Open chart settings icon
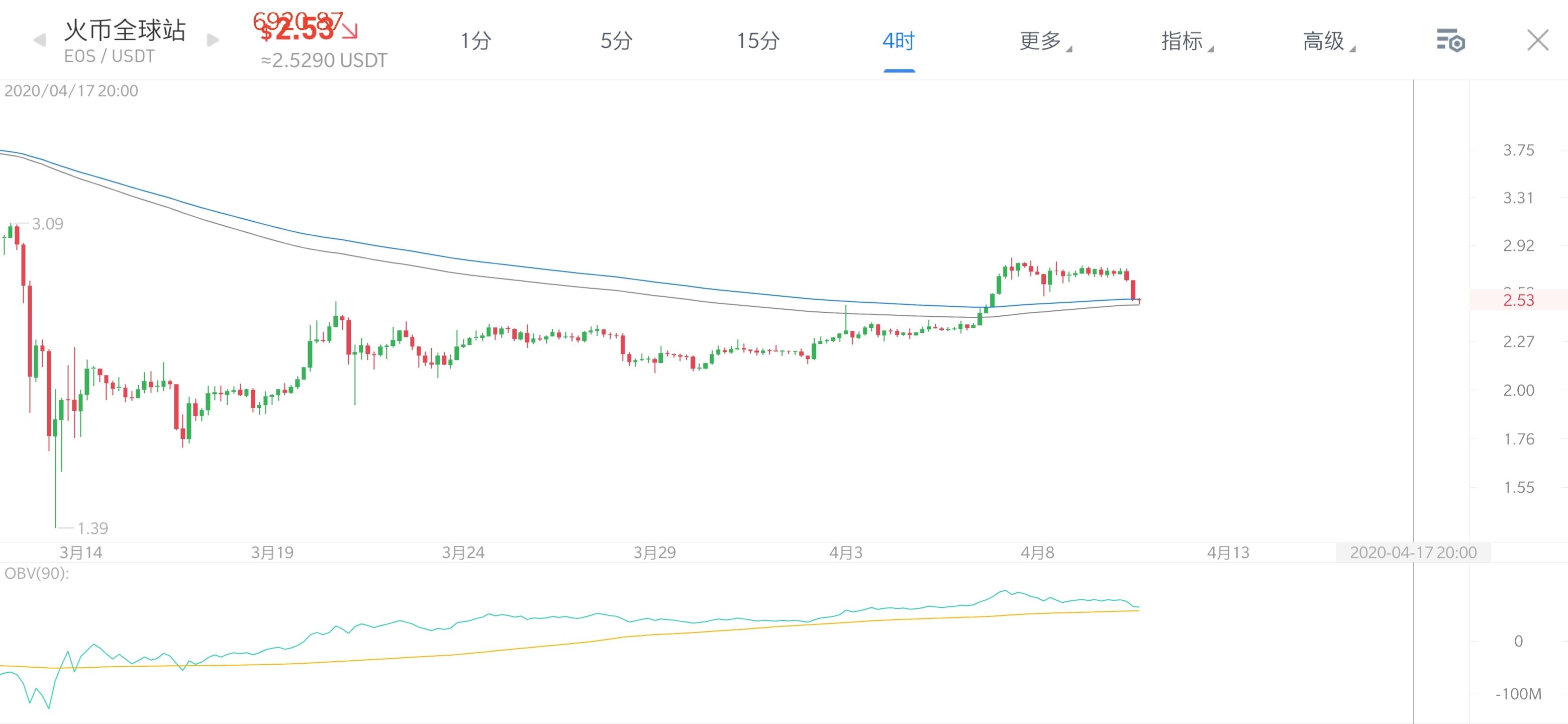 click(1450, 41)
